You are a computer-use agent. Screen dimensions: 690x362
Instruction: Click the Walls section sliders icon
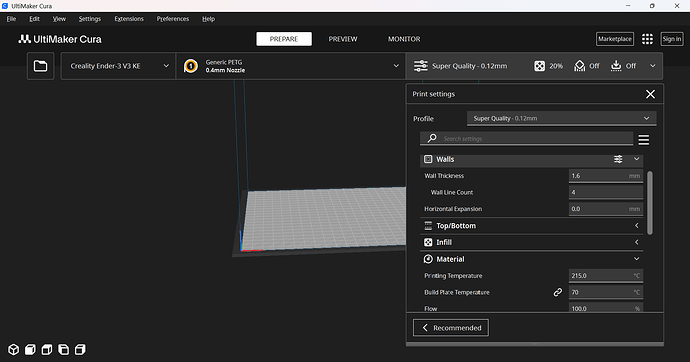point(618,159)
